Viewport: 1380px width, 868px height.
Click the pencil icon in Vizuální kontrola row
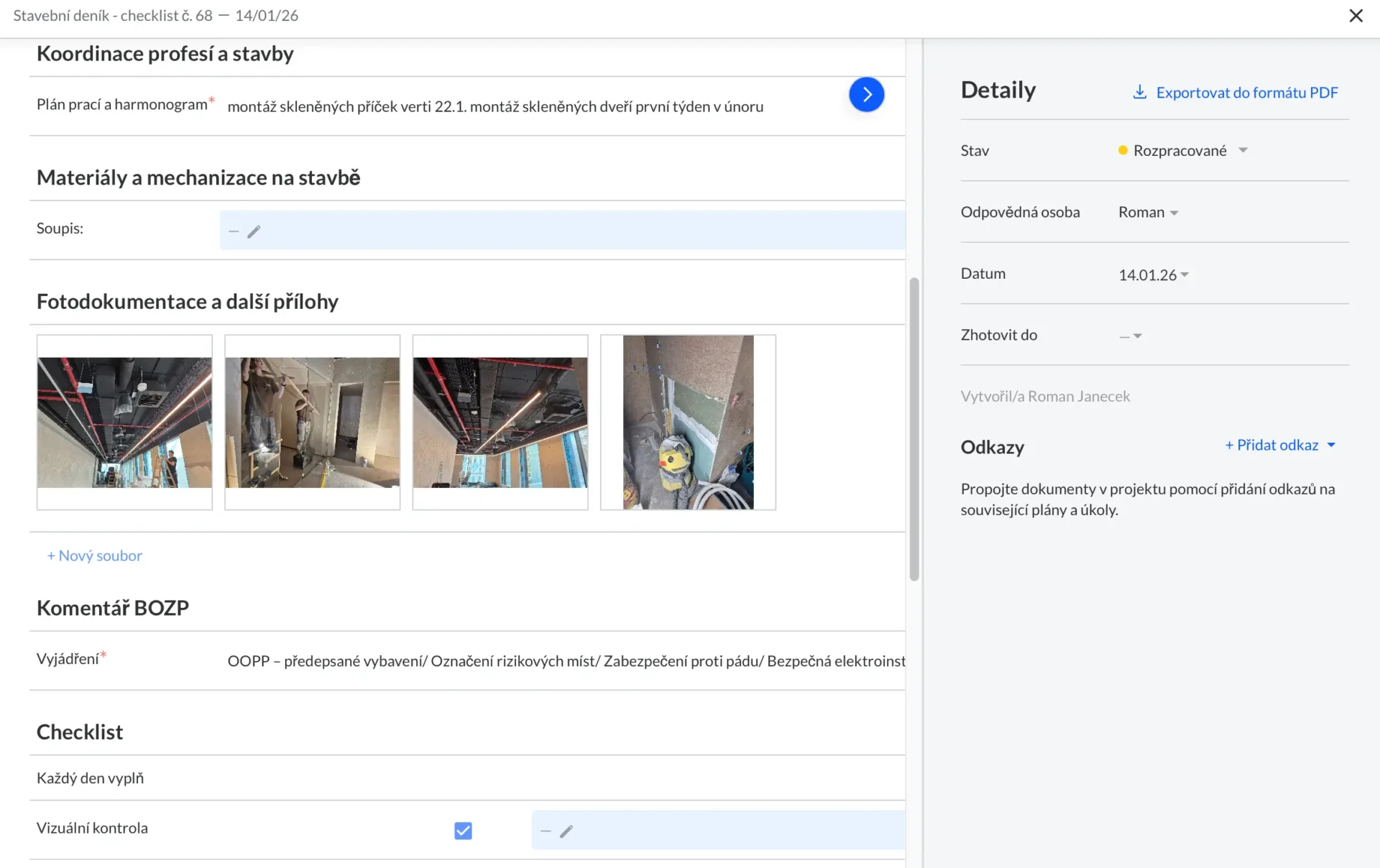566,831
